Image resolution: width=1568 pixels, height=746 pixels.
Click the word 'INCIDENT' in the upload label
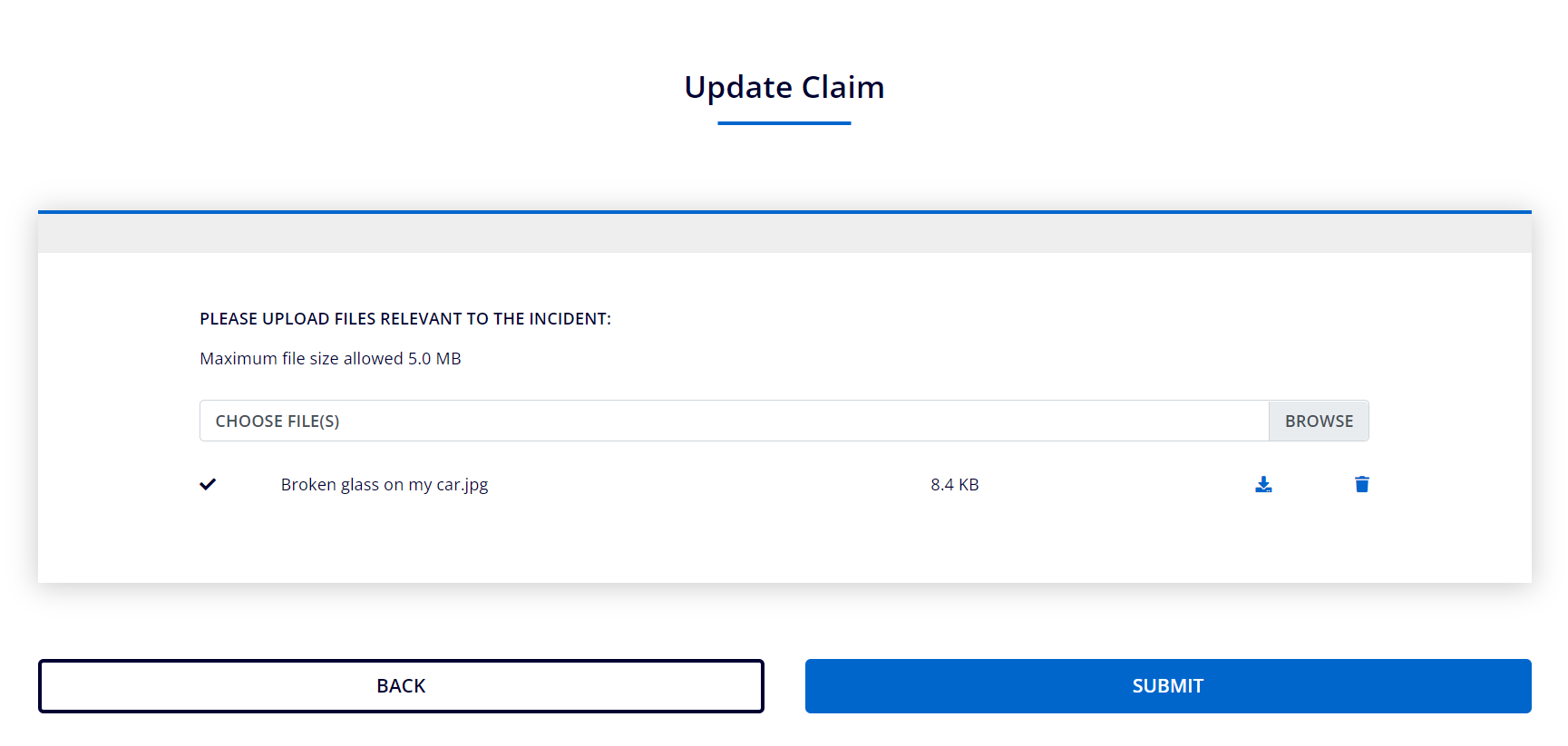tap(568, 319)
